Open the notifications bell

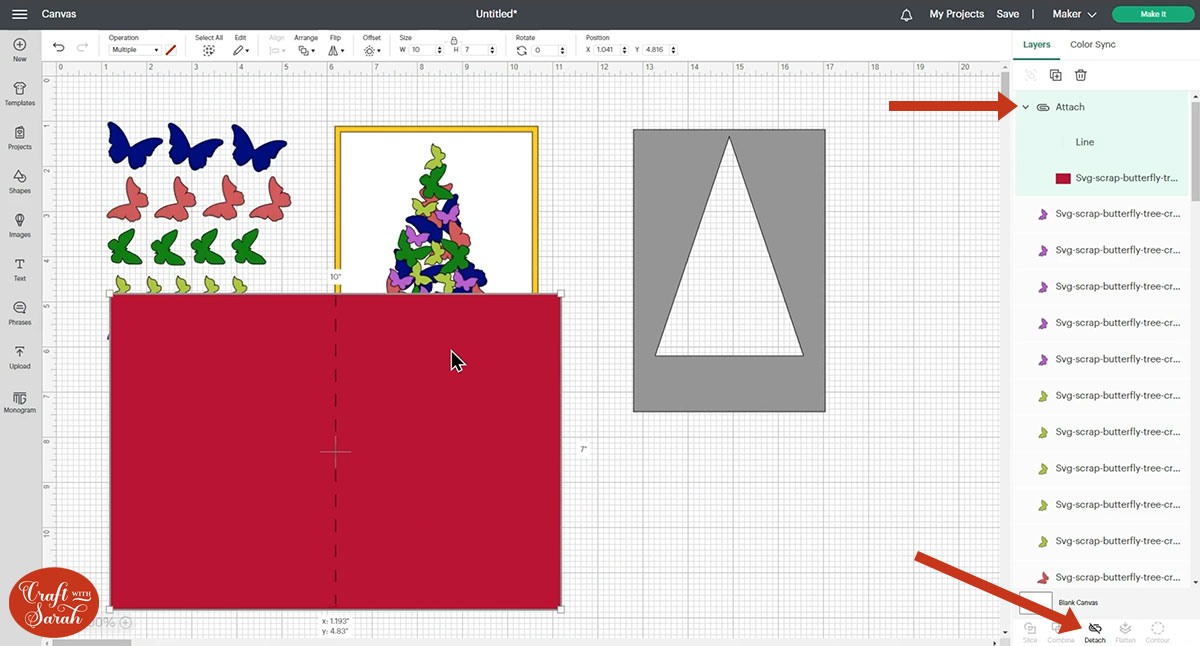(907, 14)
